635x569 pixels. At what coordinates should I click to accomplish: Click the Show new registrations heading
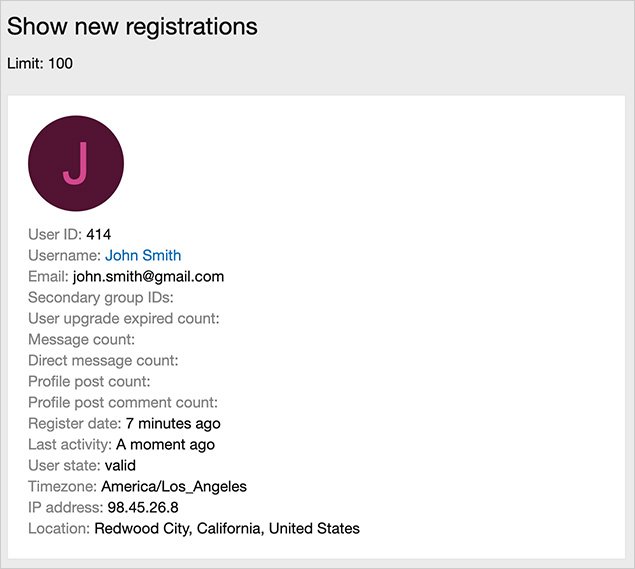pos(132,27)
